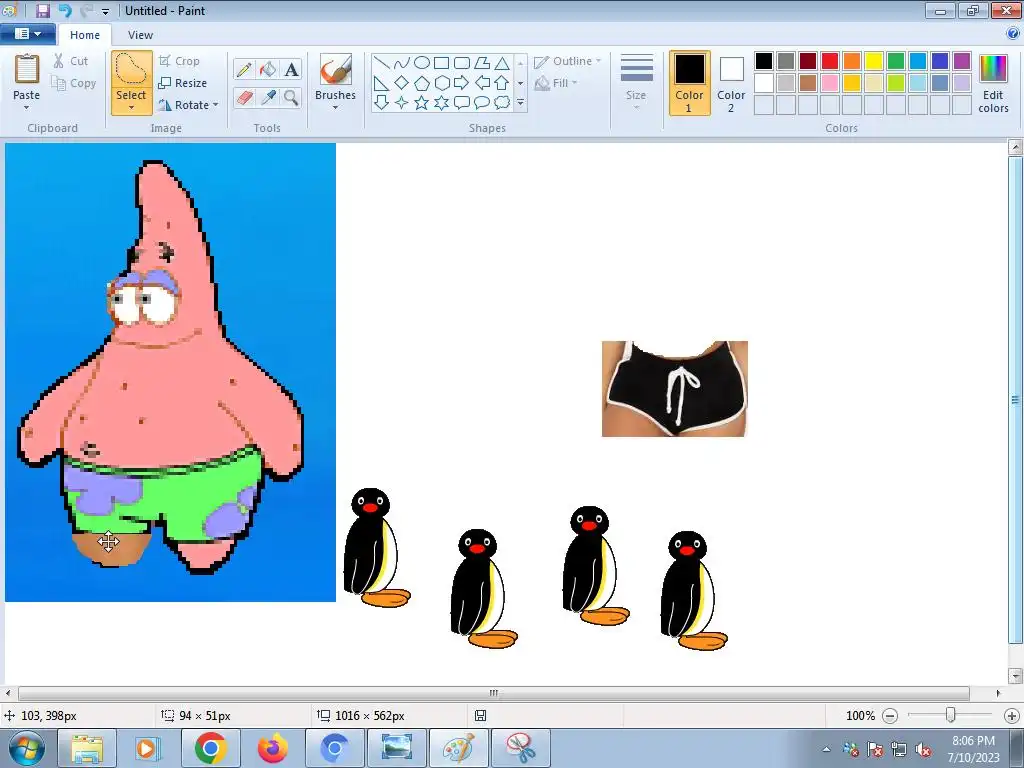
Task: Expand the Shapes gallery more arrow
Action: tap(520, 103)
